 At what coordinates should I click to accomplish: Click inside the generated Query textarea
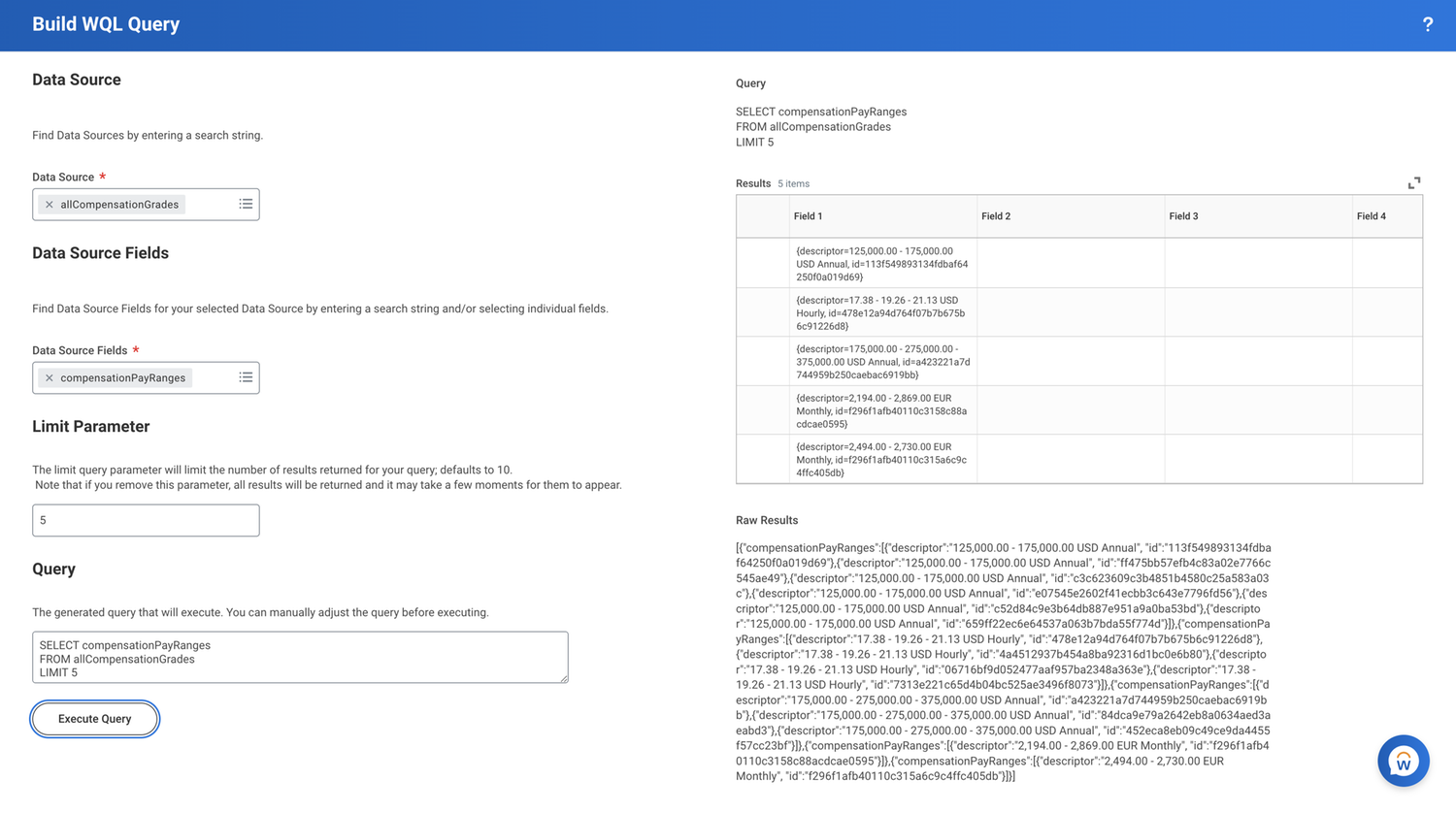click(x=301, y=657)
